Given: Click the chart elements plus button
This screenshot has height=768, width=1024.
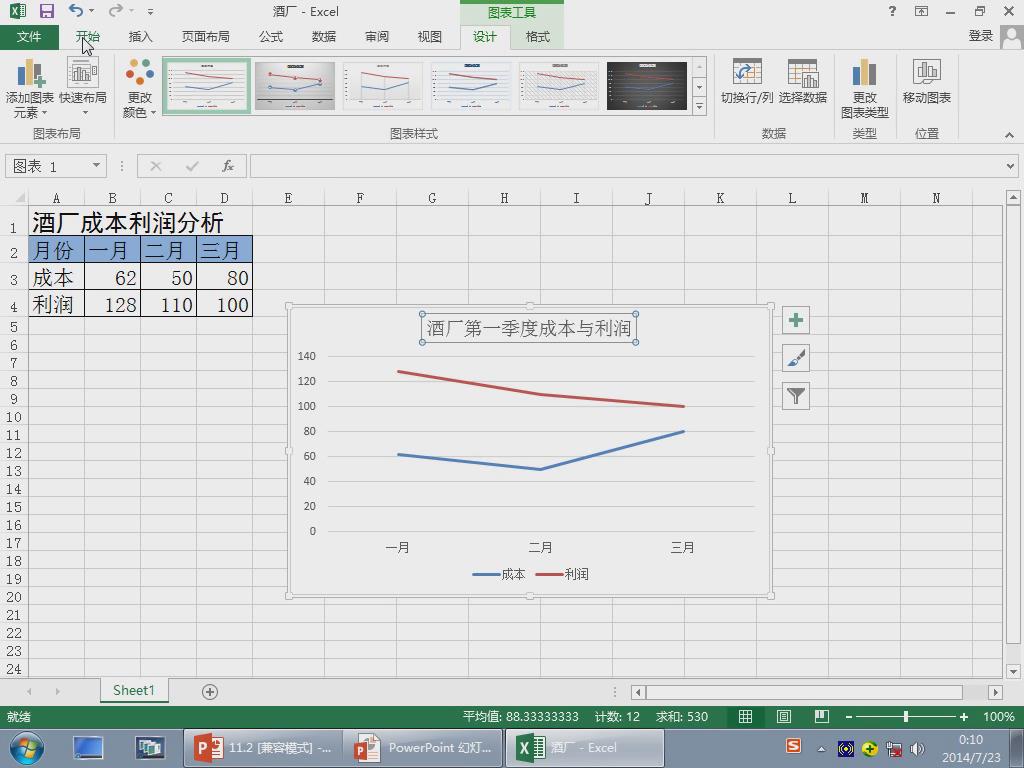Looking at the screenshot, I should pyautogui.click(x=795, y=320).
